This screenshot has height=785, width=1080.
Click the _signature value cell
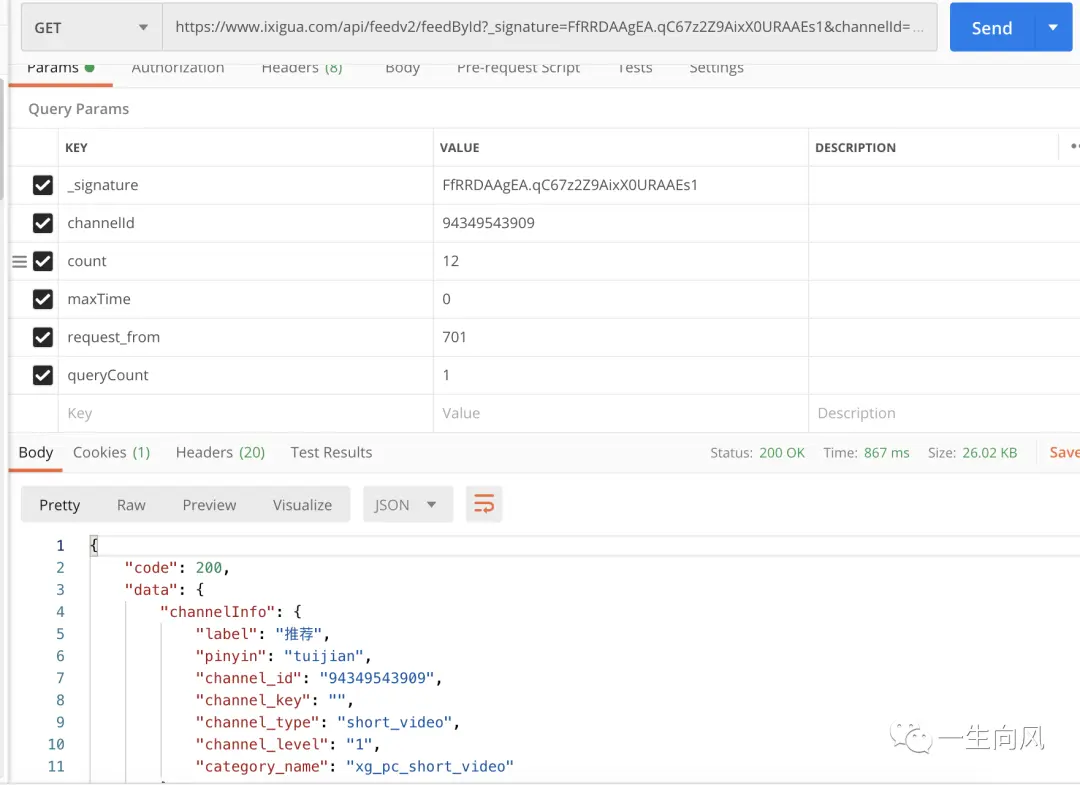[x=621, y=185]
